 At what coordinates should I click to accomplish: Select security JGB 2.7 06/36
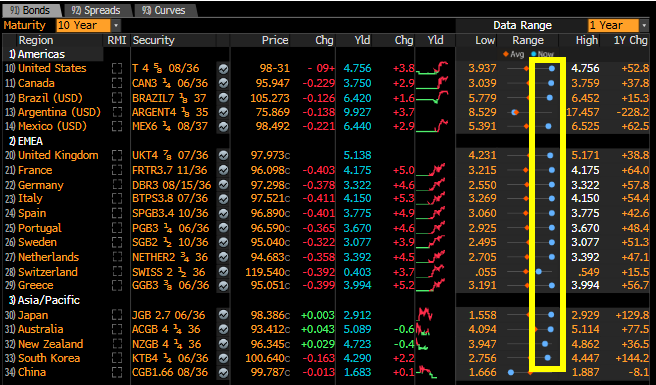pos(169,315)
